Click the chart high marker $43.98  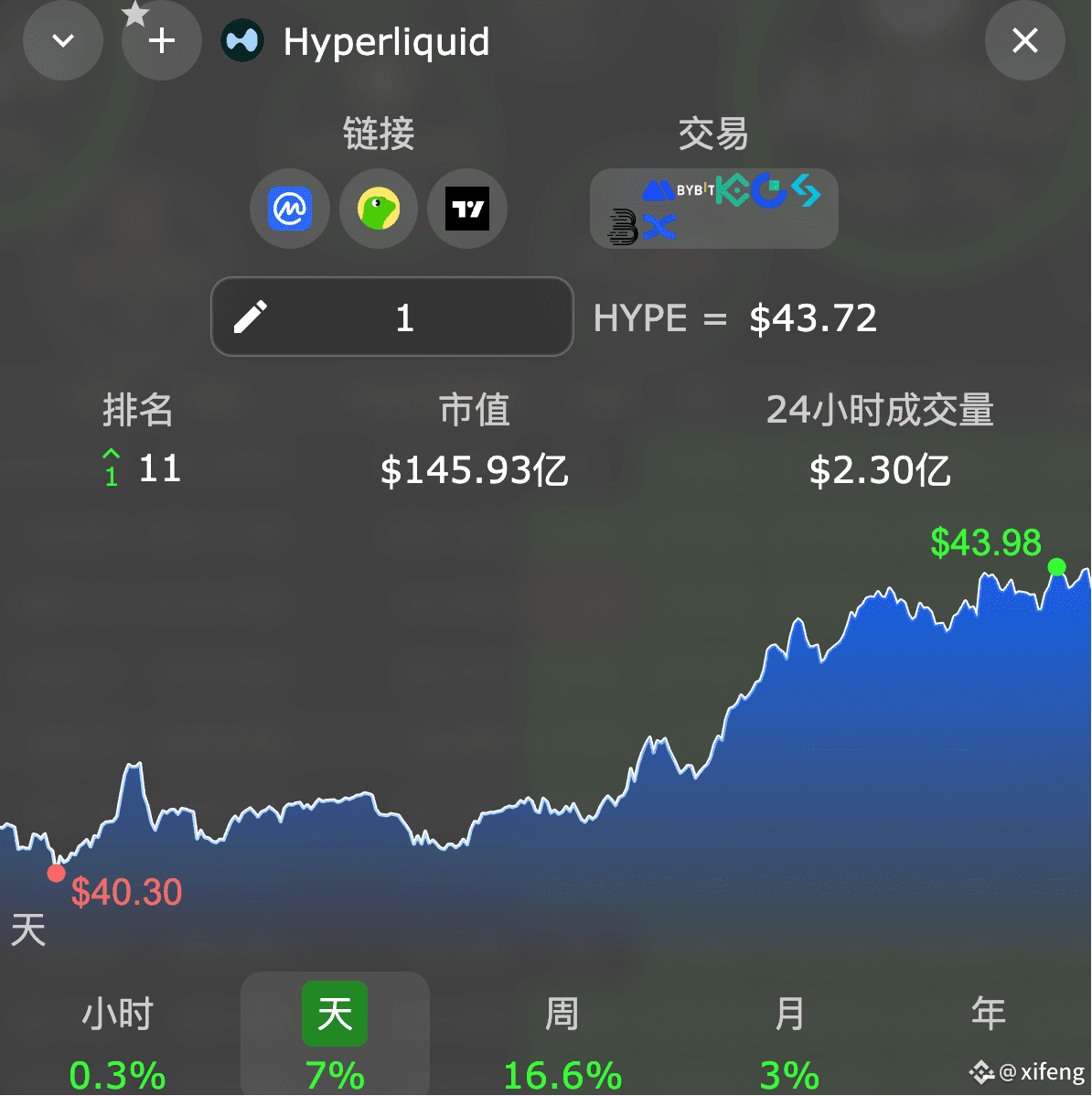coord(1057,567)
